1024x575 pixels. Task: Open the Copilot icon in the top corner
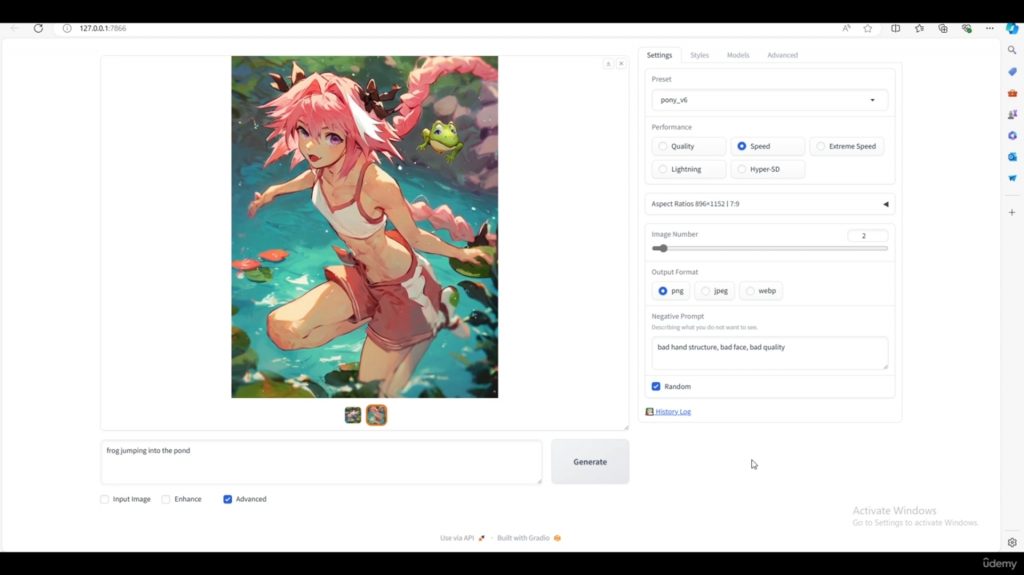tap(1012, 28)
